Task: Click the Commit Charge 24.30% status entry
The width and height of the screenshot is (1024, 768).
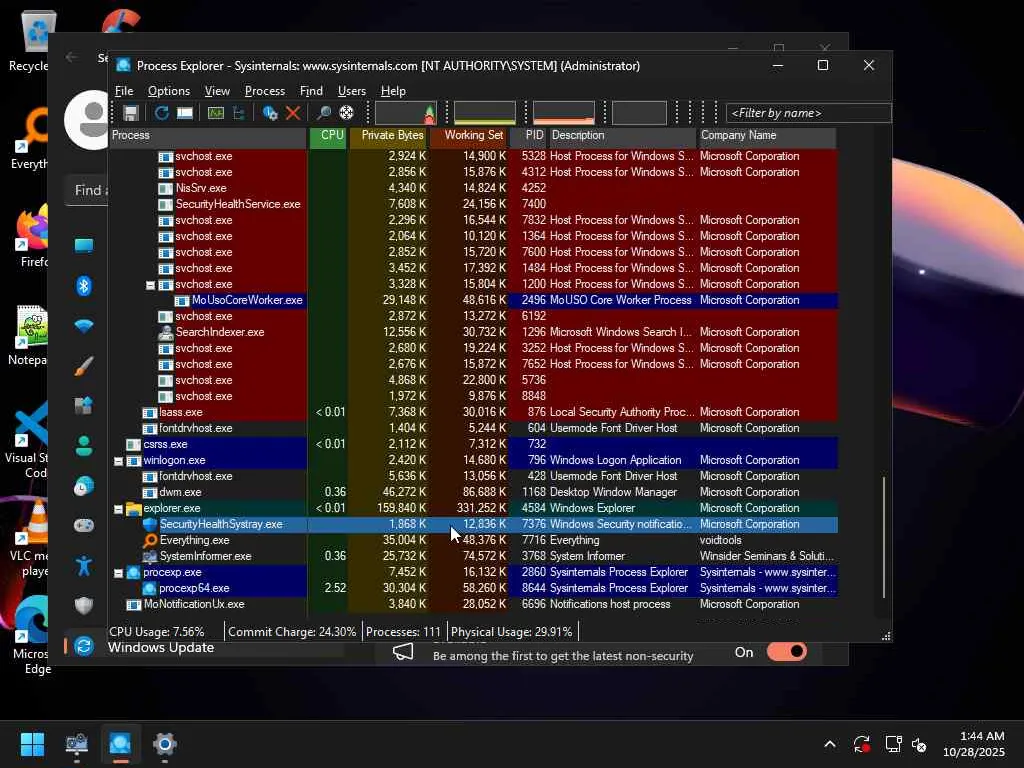Action: tap(292, 632)
